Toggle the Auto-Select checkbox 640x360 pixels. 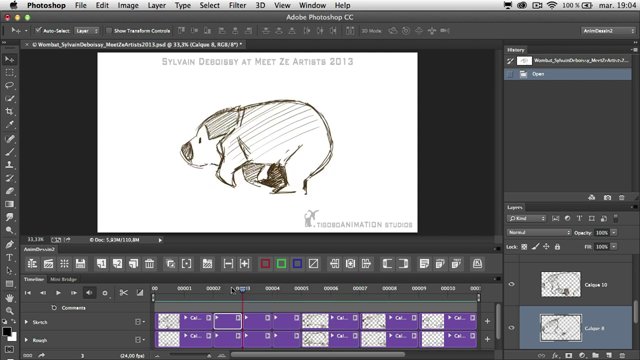coord(38,31)
